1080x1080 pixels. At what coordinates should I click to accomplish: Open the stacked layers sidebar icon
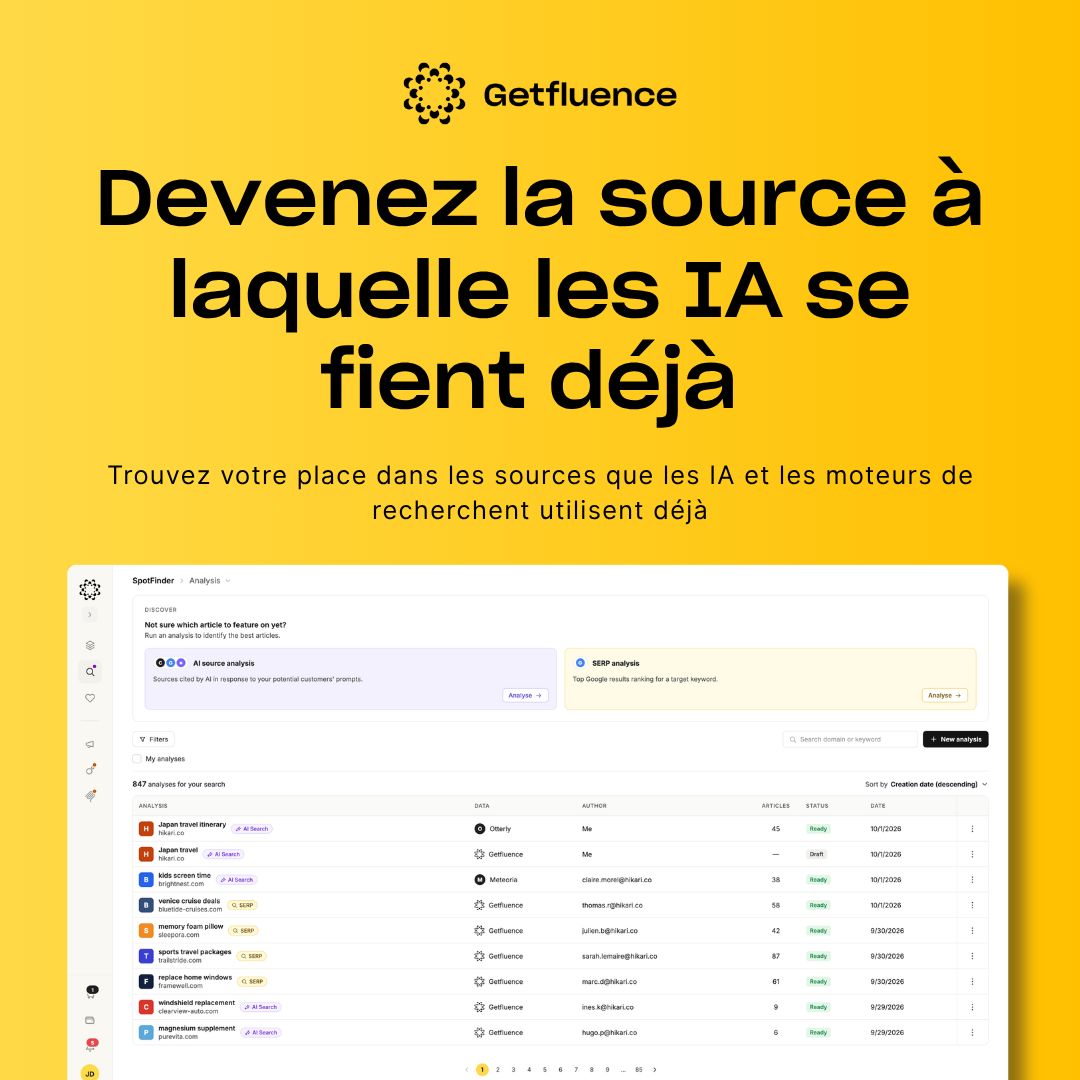pyautogui.click(x=90, y=645)
